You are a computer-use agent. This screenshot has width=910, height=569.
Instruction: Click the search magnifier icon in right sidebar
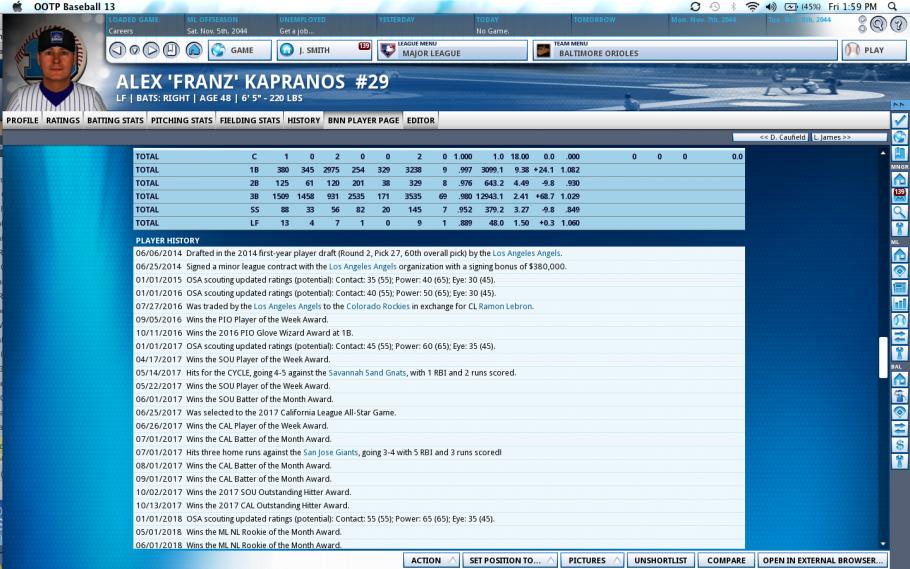899,212
